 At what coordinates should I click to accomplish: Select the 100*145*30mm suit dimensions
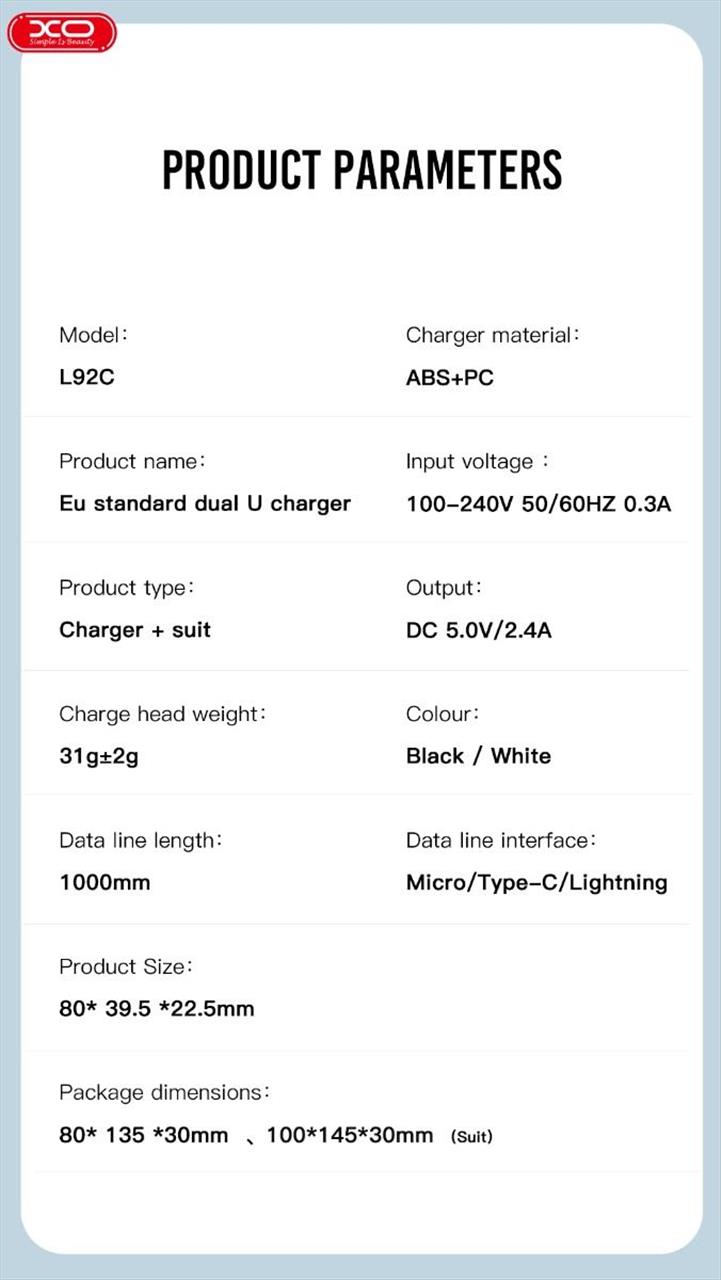(350, 1135)
